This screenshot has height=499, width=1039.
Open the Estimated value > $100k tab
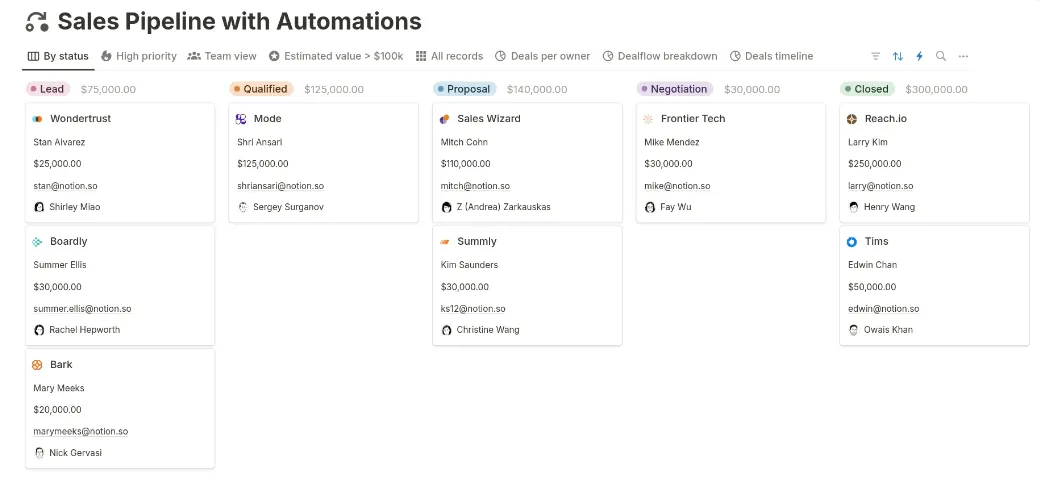[336, 56]
